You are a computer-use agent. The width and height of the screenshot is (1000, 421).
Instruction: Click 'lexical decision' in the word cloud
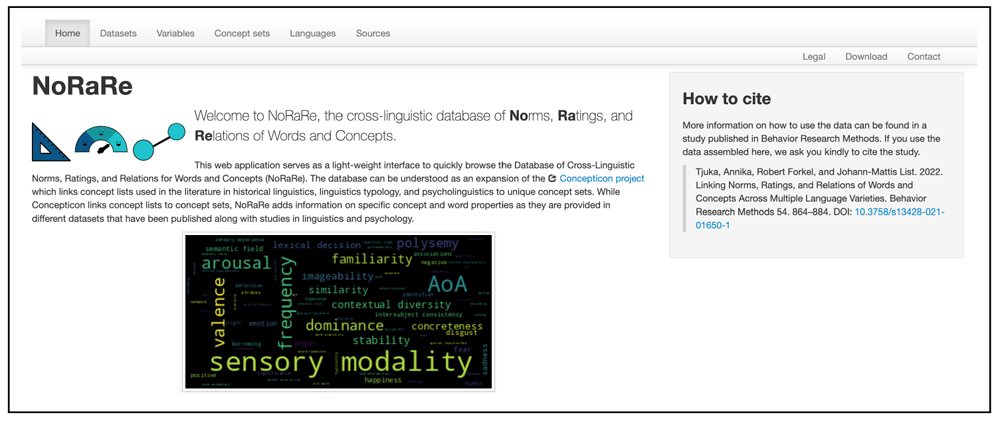tap(316, 244)
